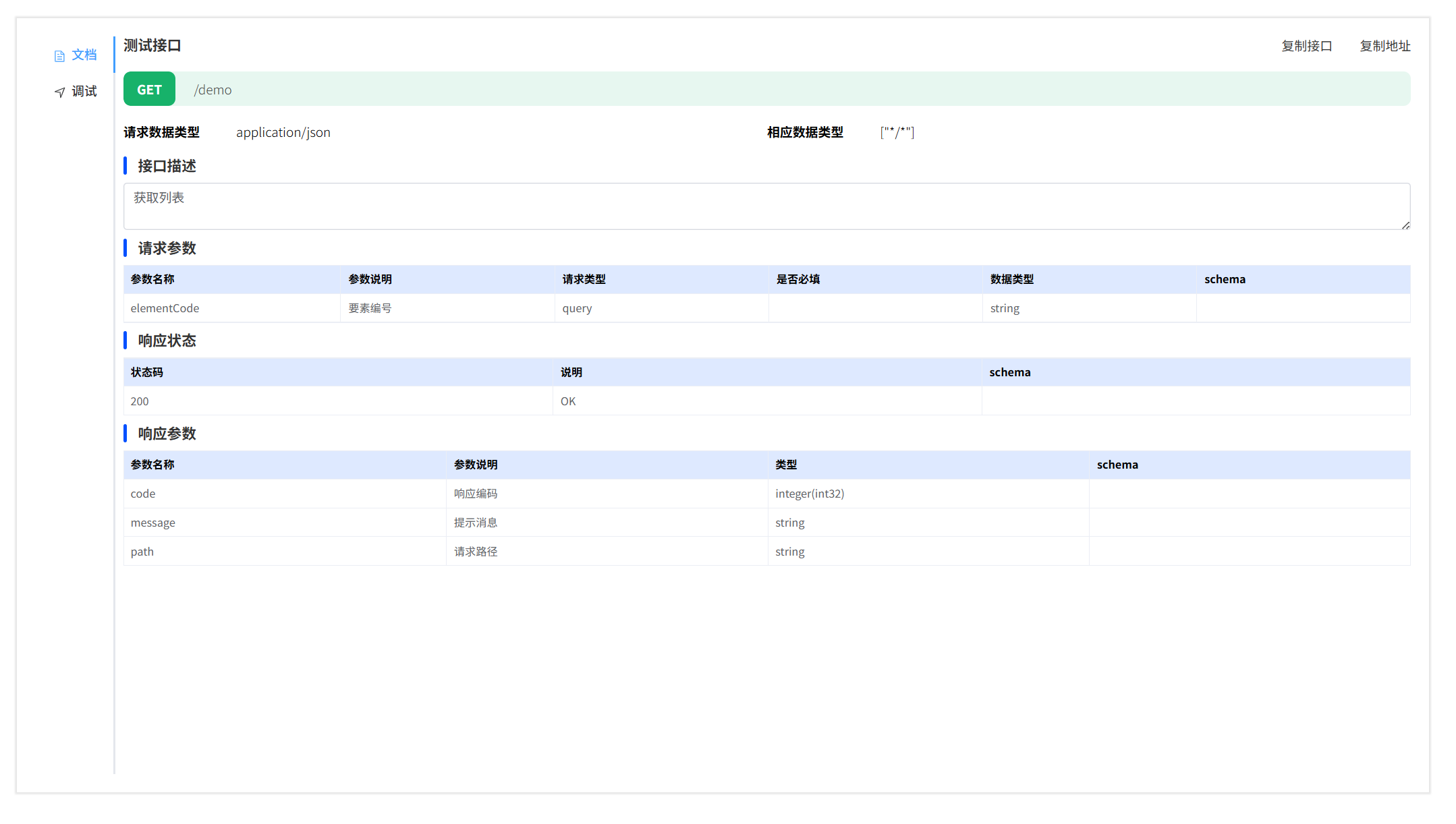The height and width of the screenshot is (824, 1456).
Task: Click the 200 status code cell
Action: 140,401
